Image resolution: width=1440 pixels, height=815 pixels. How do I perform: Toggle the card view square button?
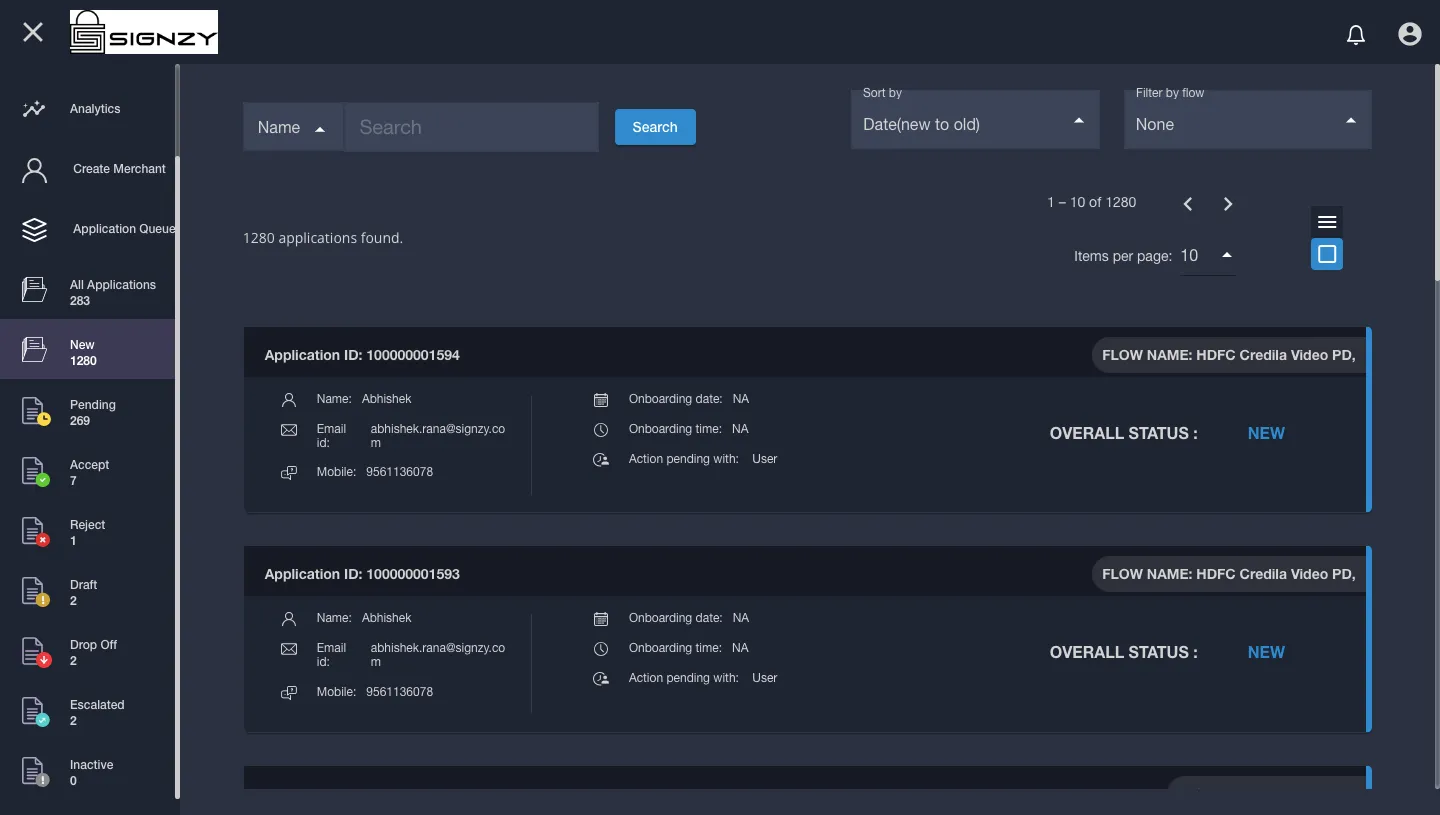tap(1327, 254)
